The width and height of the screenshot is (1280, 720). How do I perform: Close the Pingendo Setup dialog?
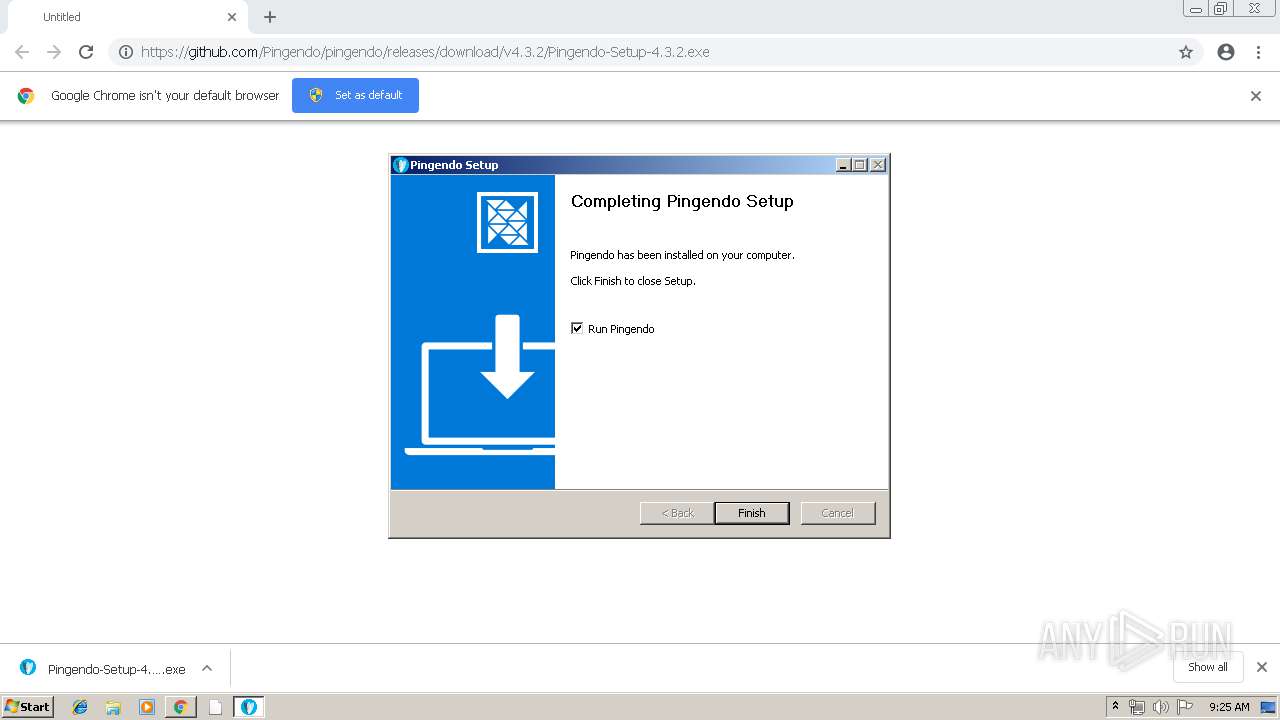[x=878, y=165]
